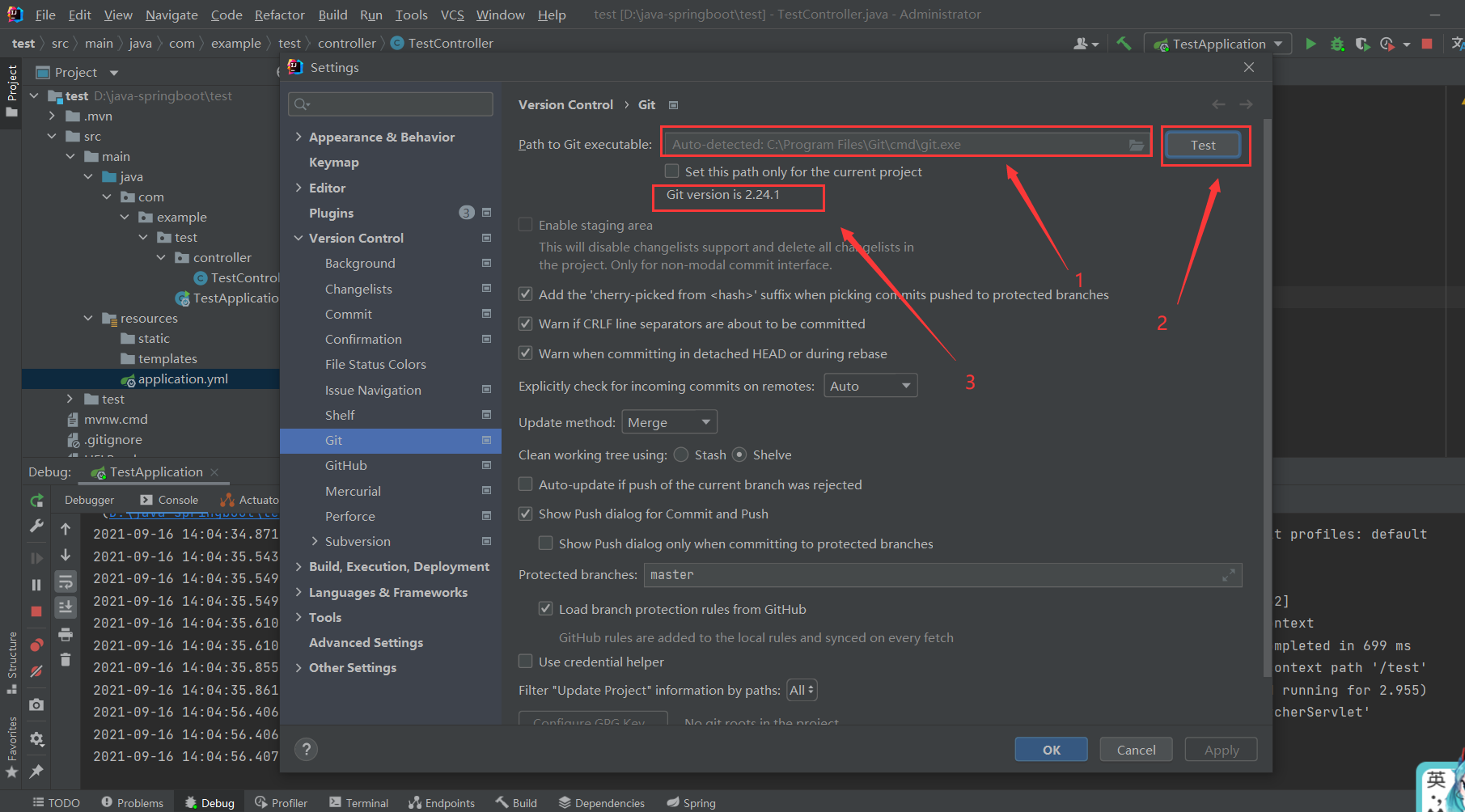Mute breakpoints icon in Debug panel

point(36,671)
